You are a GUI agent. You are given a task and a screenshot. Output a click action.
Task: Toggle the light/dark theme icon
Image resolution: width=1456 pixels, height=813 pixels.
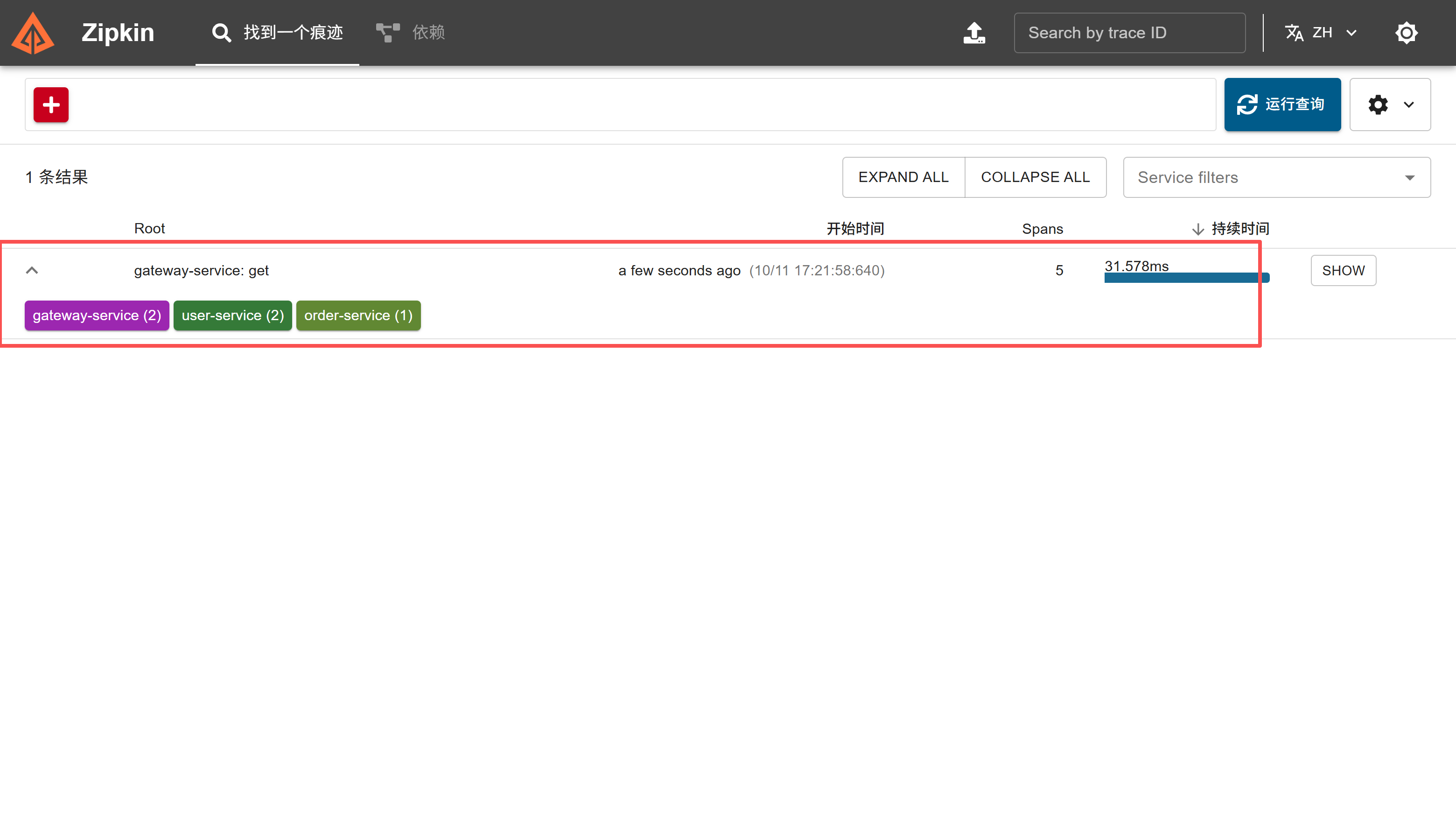pos(1406,33)
